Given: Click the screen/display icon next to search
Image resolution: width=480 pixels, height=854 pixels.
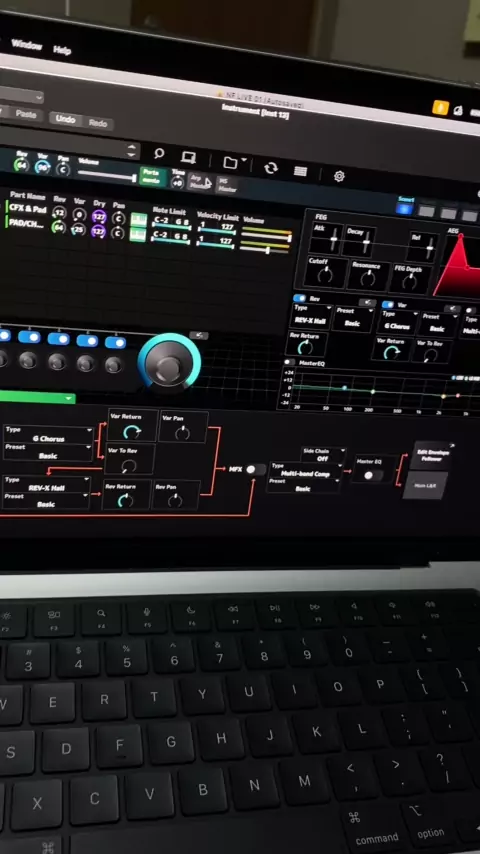Looking at the screenshot, I should [189, 157].
